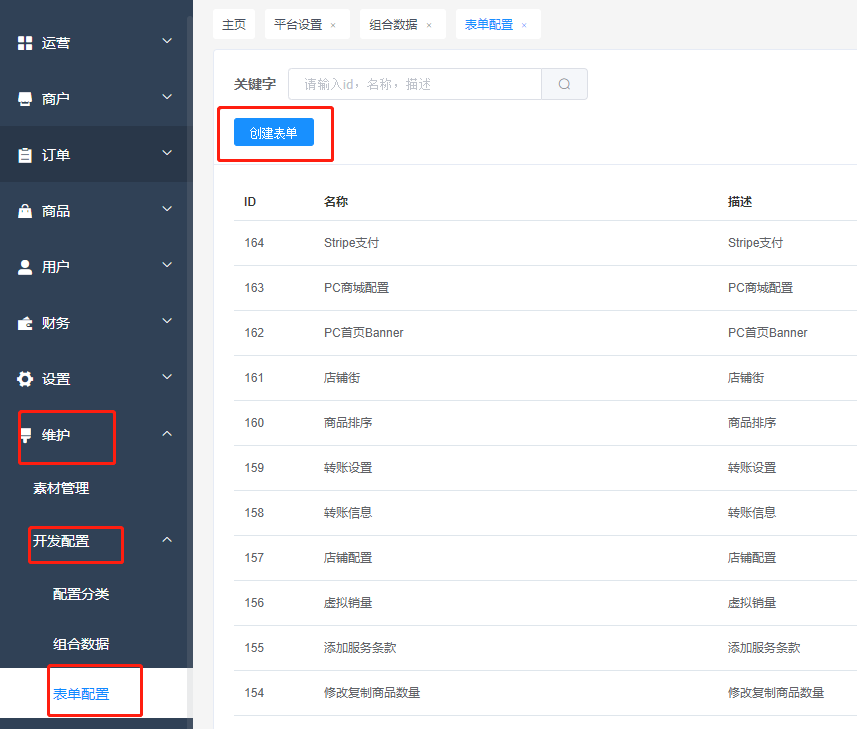Click ID cell 157

254,558
